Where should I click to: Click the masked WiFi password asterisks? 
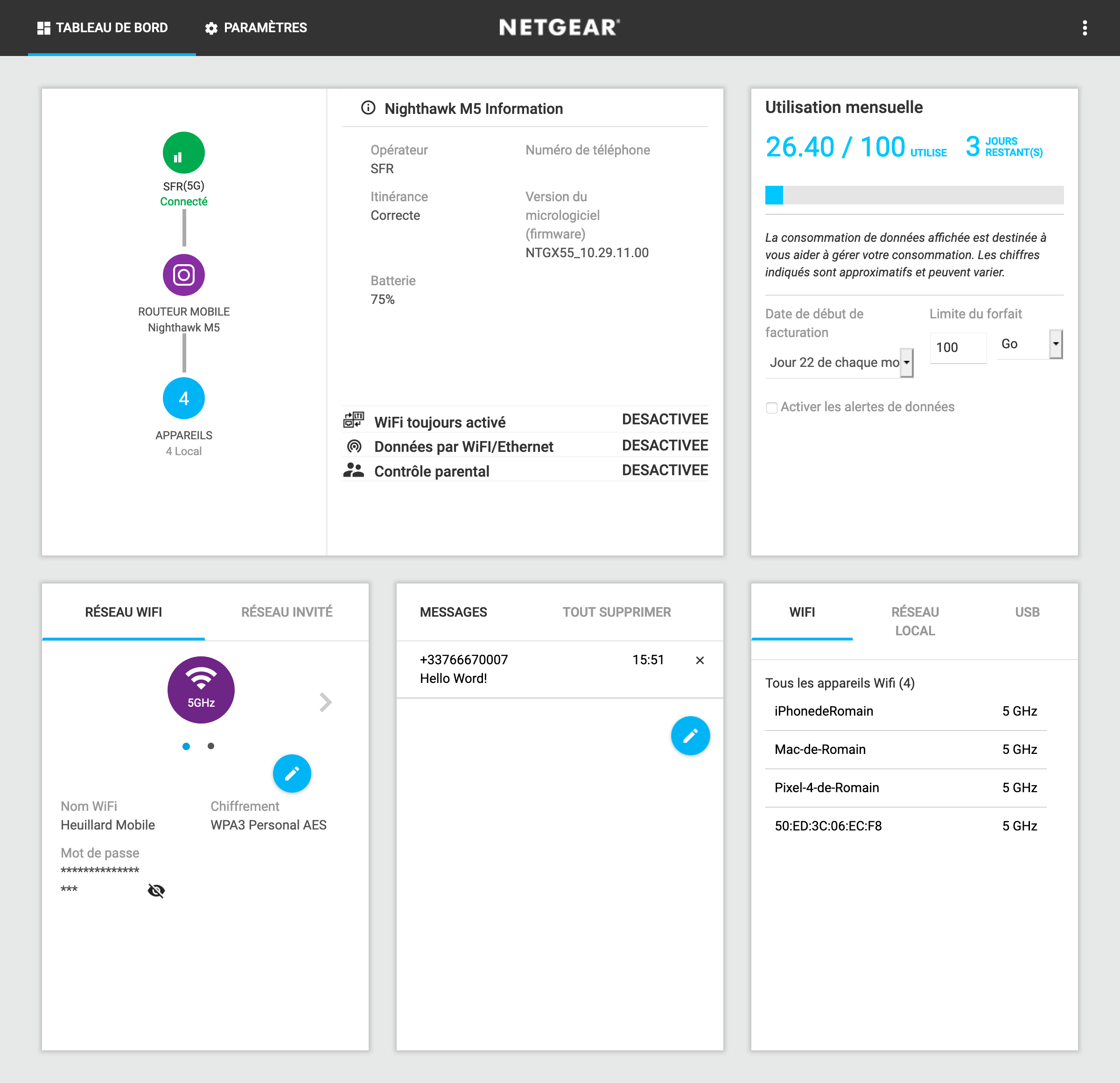pyautogui.click(x=100, y=879)
